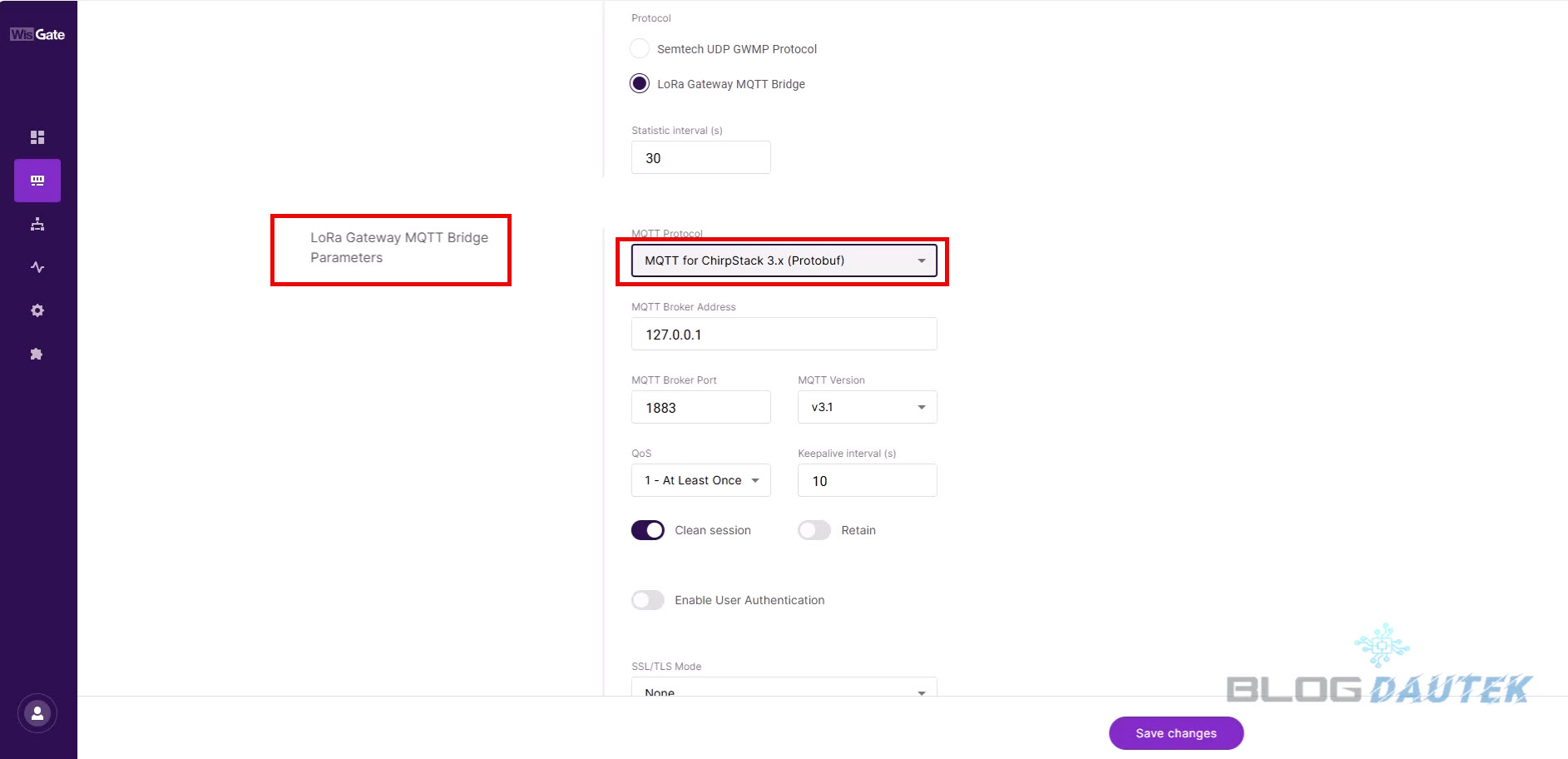The image size is (1568, 759).
Task: Click the MQTT Broker Address field
Action: tap(784, 334)
